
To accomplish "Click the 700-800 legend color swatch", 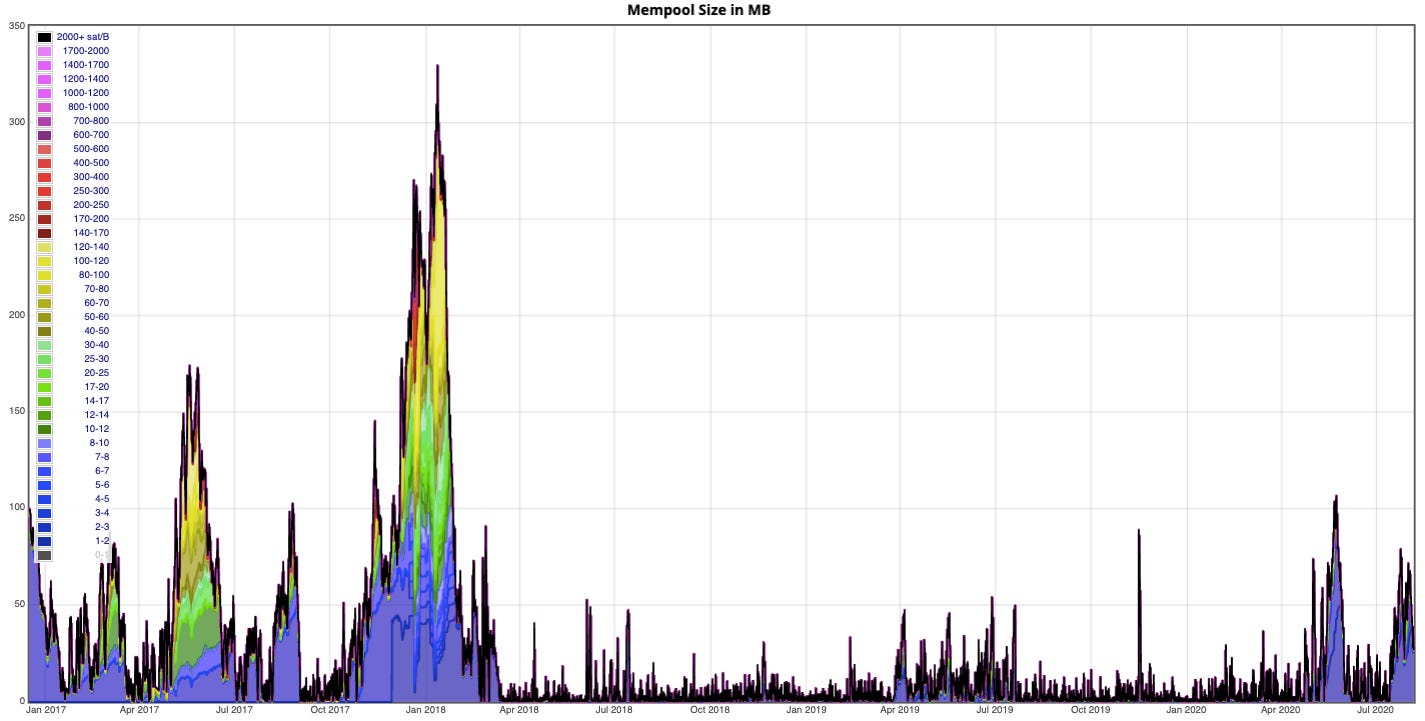I will [x=44, y=121].
